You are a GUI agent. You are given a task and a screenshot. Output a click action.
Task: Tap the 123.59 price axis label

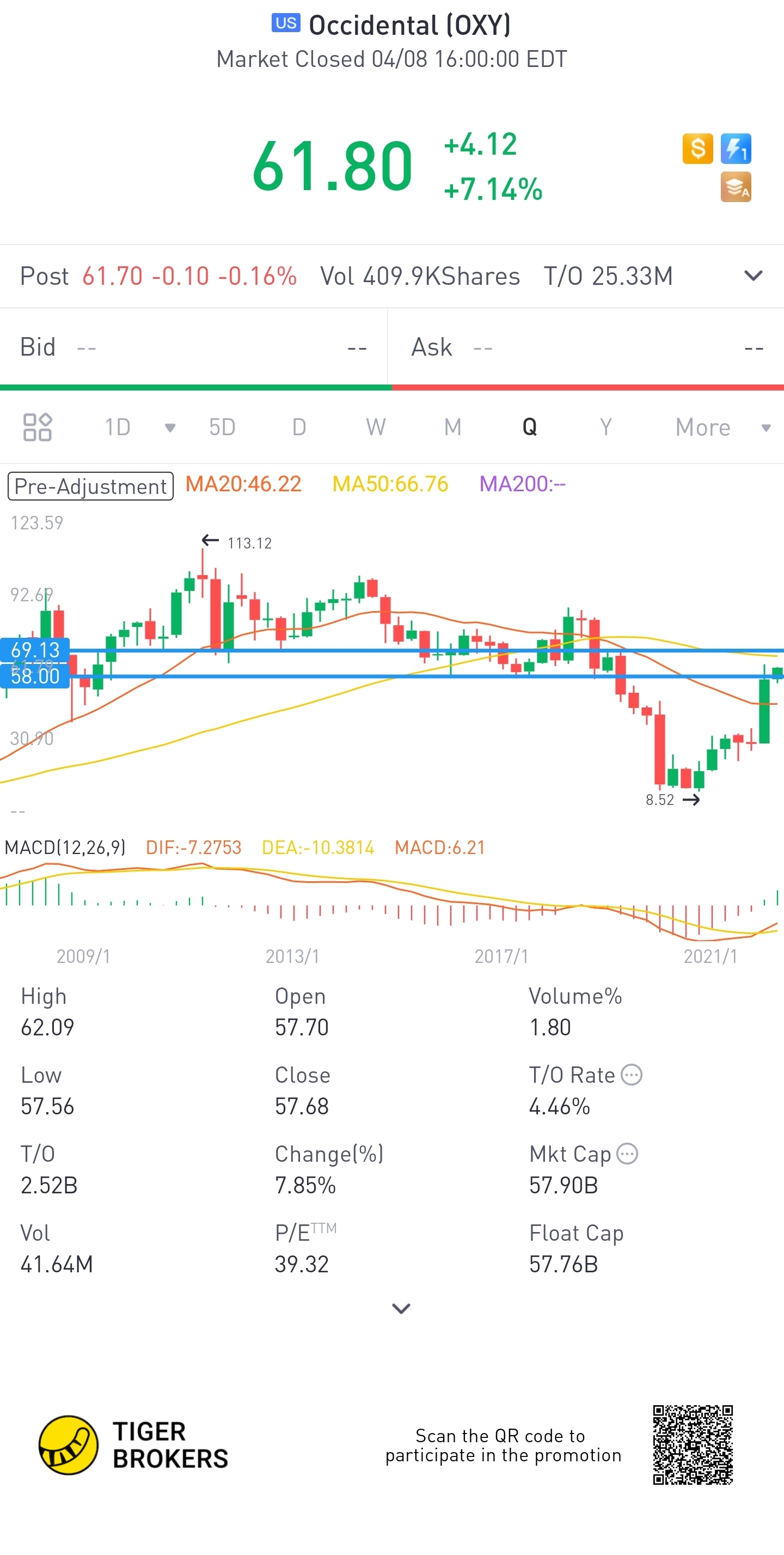coord(37,523)
